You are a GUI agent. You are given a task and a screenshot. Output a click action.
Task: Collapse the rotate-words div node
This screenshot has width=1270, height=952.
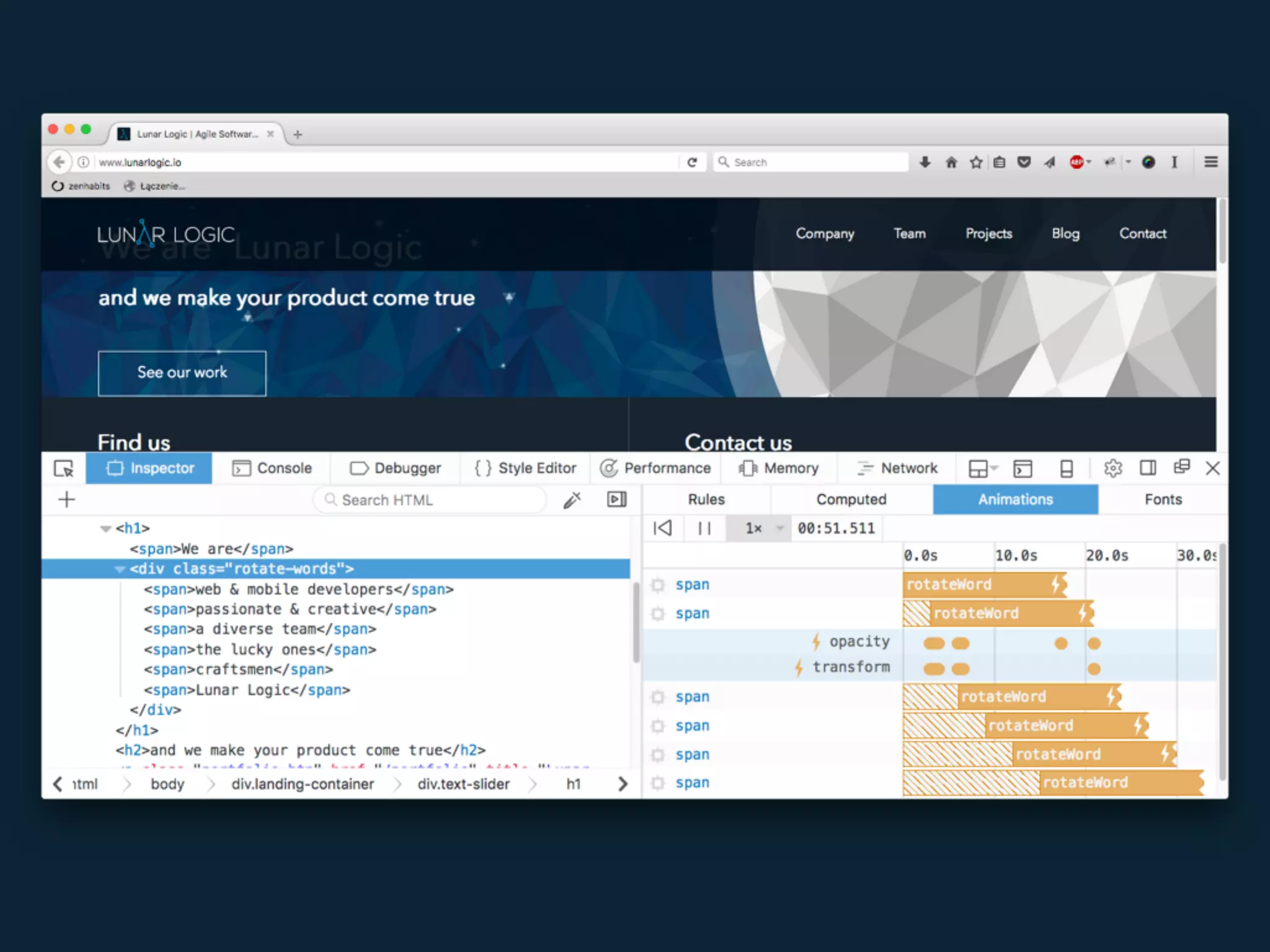tap(120, 569)
